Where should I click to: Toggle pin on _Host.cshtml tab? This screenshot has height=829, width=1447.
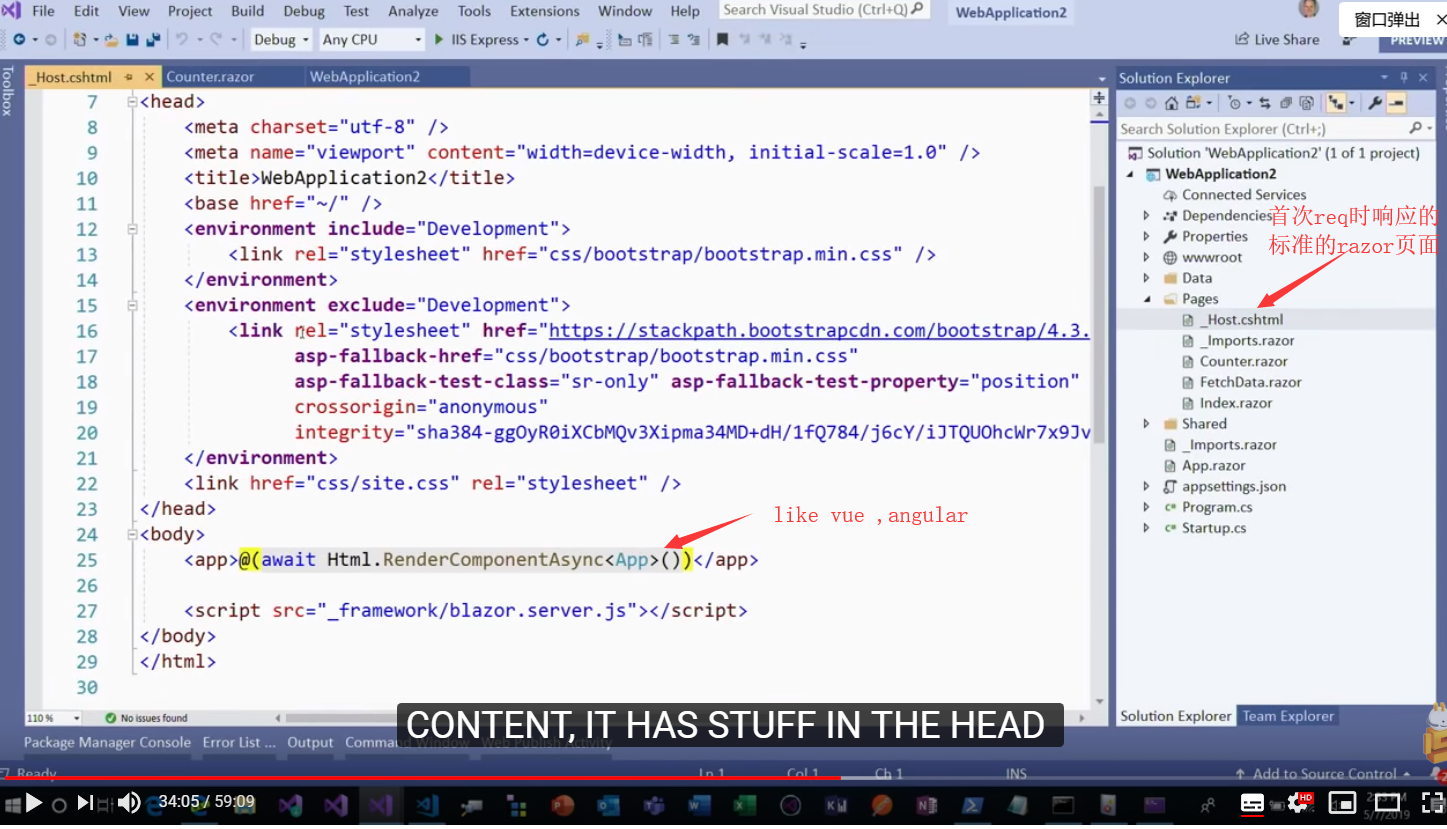click(x=130, y=77)
